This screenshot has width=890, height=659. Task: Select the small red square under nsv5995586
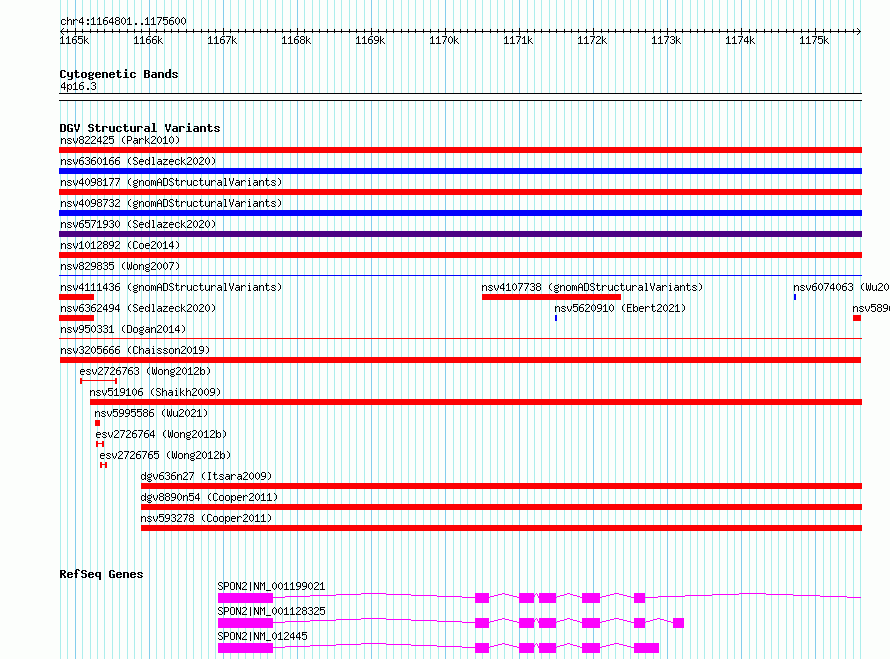pos(98,423)
